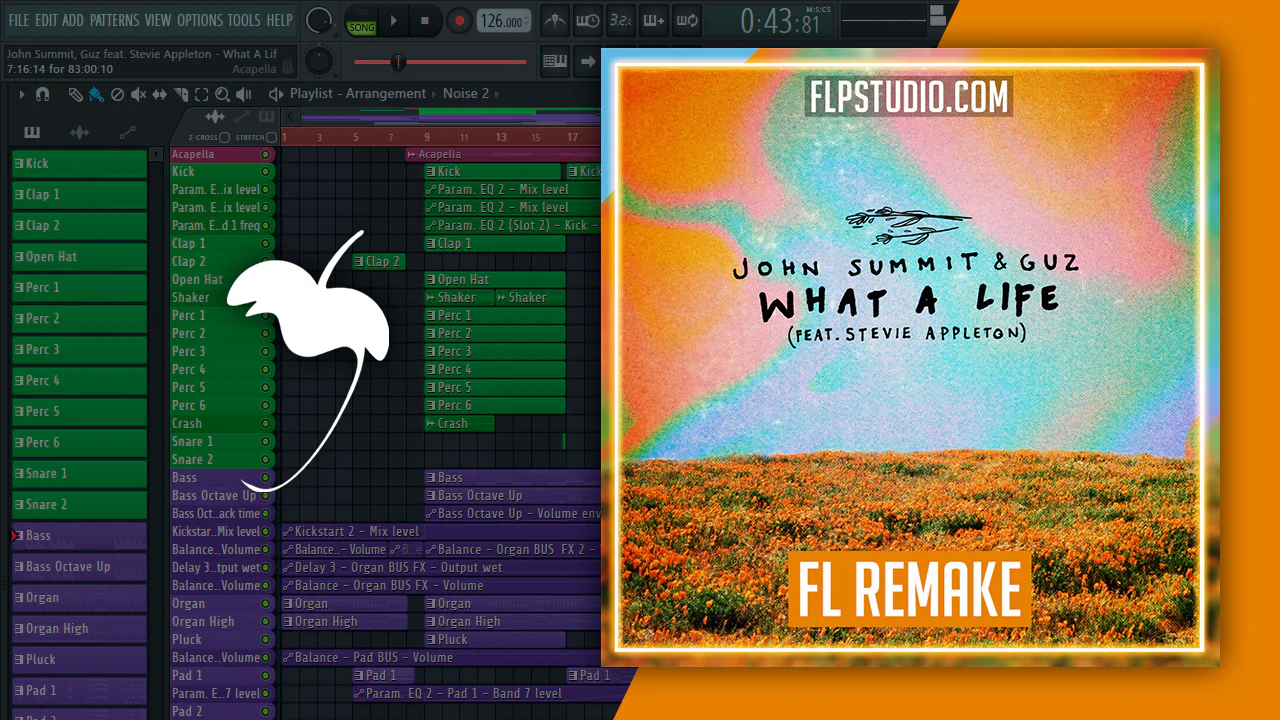This screenshot has height=720, width=1280.
Task: Mute the Perc 3 track
Action: [x=265, y=351]
